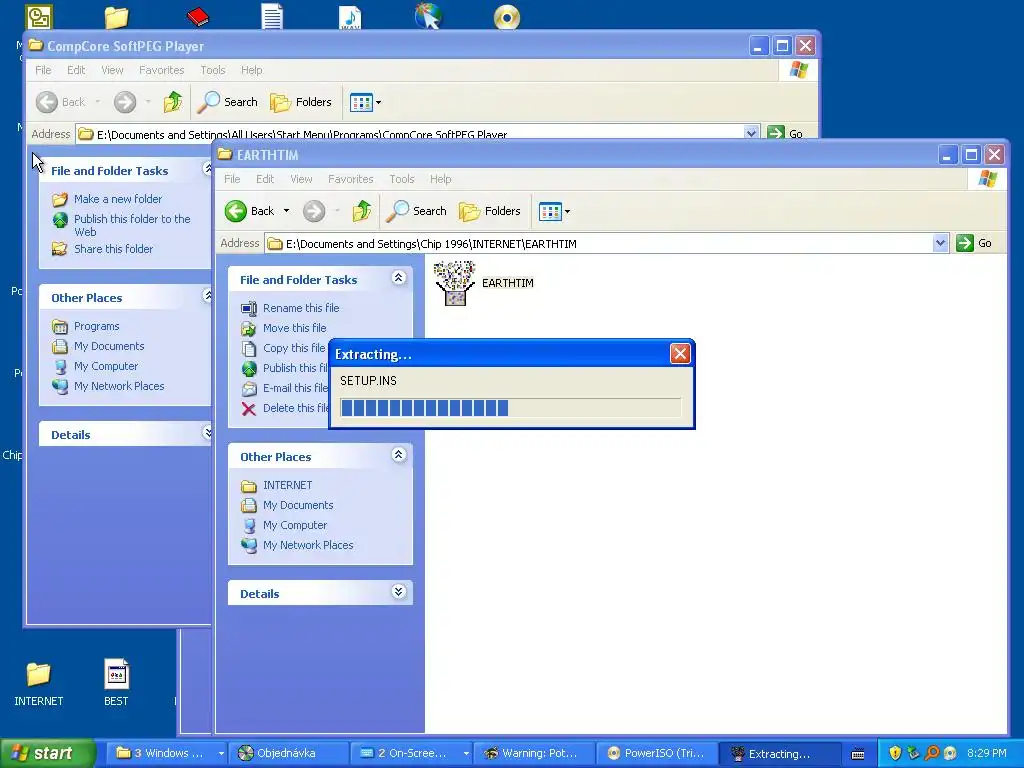Open File menu in EARTHTIM window
The width and height of the screenshot is (1024, 768).
tap(232, 179)
